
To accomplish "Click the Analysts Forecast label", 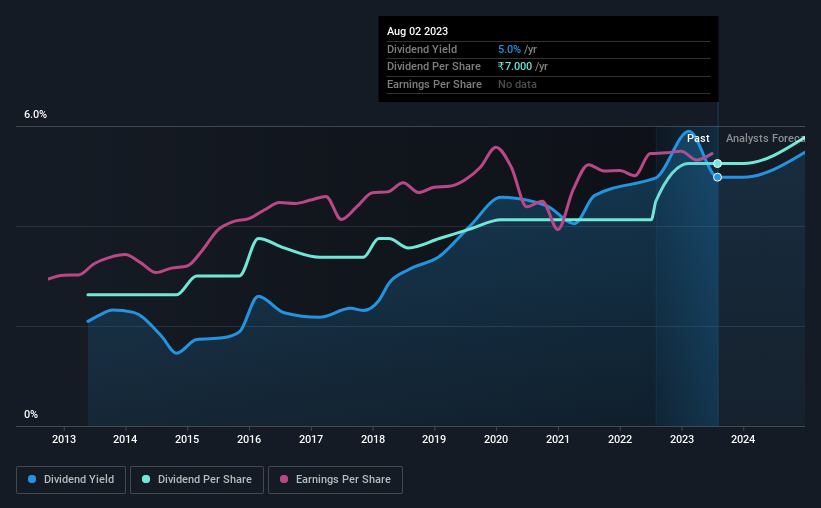I will [765, 138].
